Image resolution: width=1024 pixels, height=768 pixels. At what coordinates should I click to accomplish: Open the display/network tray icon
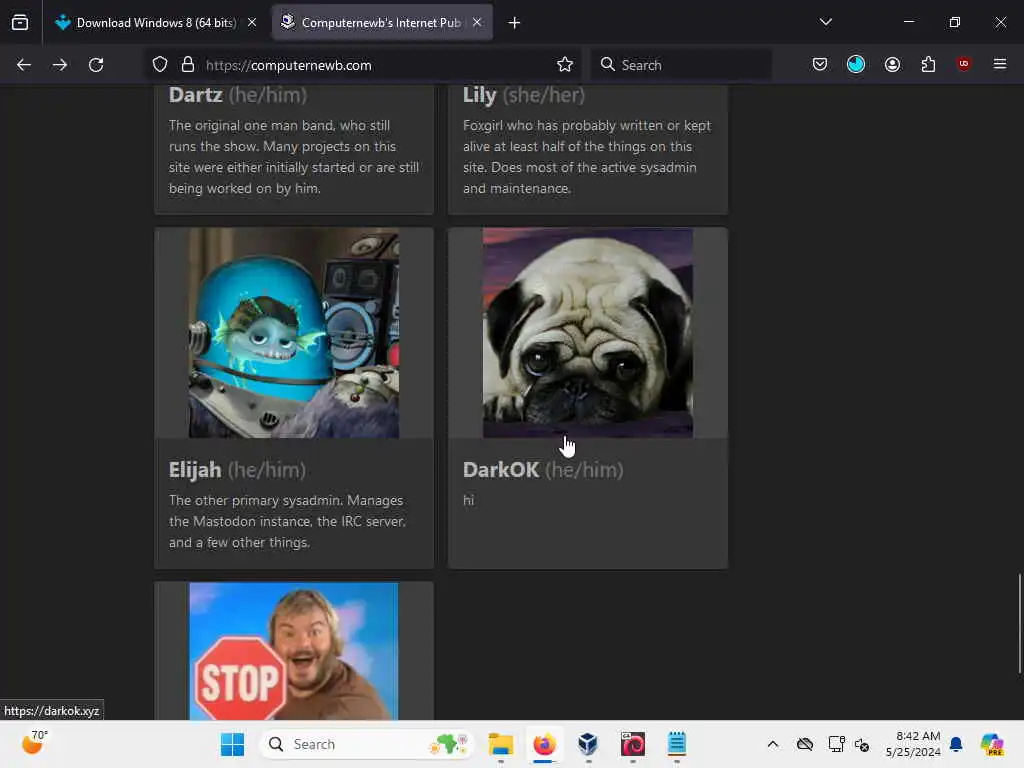pos(836,744)
